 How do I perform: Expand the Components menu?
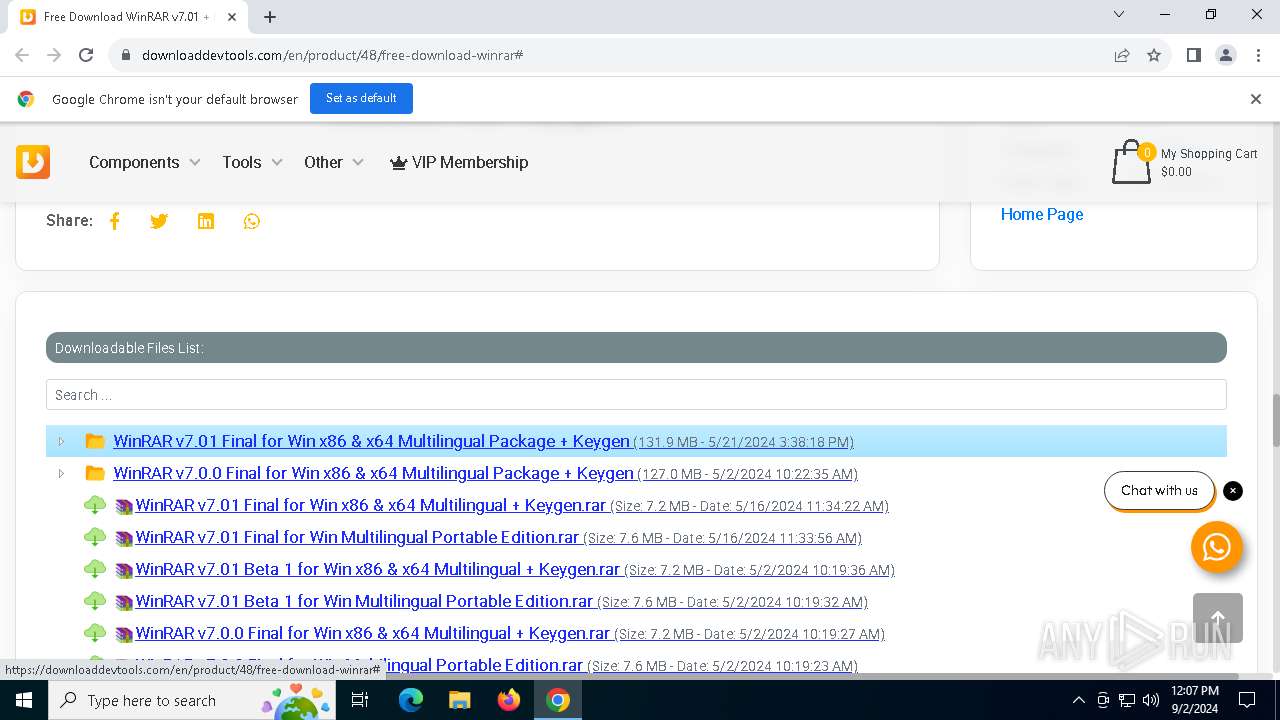click(145, 162)
